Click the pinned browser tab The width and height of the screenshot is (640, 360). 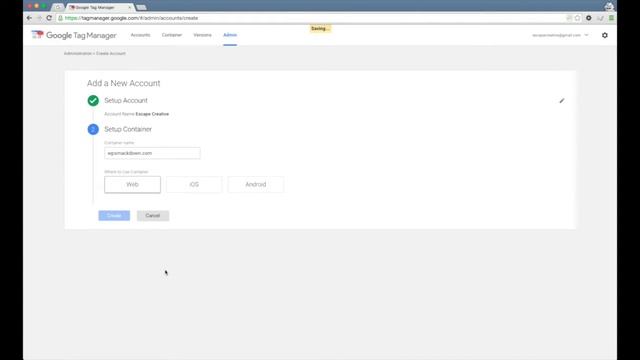pyautogui.click(x=58, y=7)
